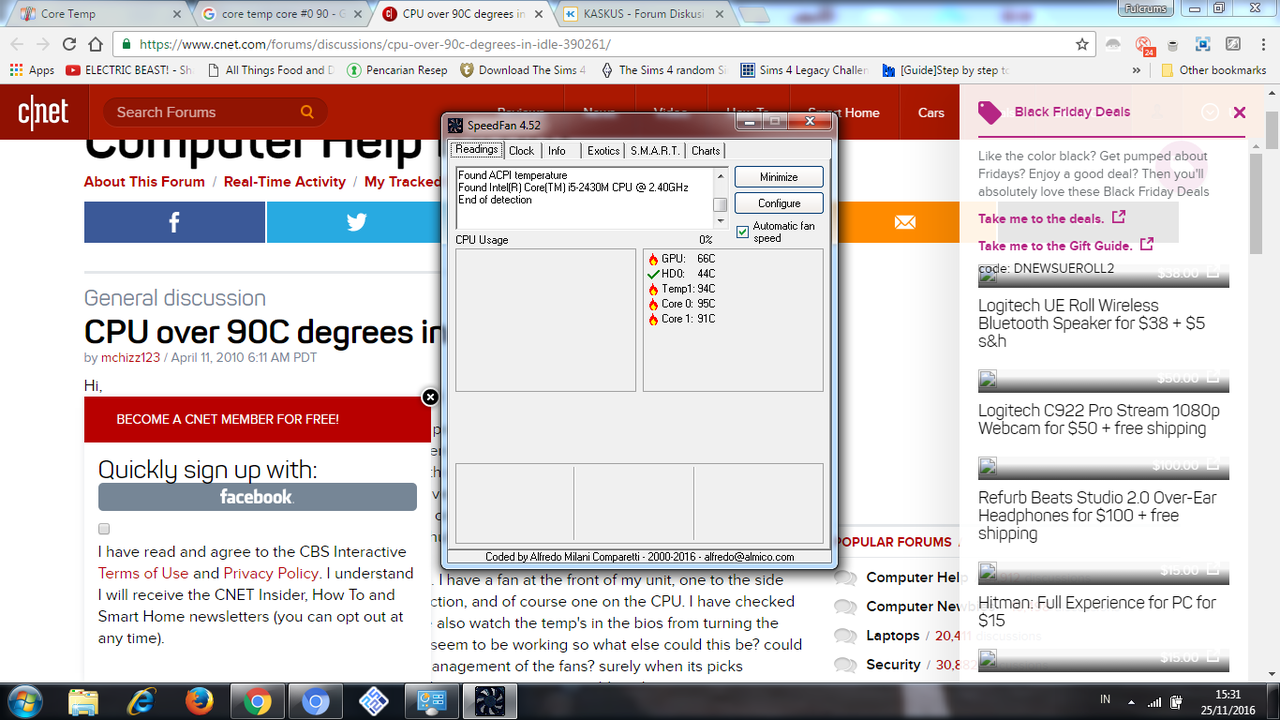Image resolution: width=1280 pixels, height=720 pixels.
Task: Open Chrome three-dot menu
Action: point(1263,44)
